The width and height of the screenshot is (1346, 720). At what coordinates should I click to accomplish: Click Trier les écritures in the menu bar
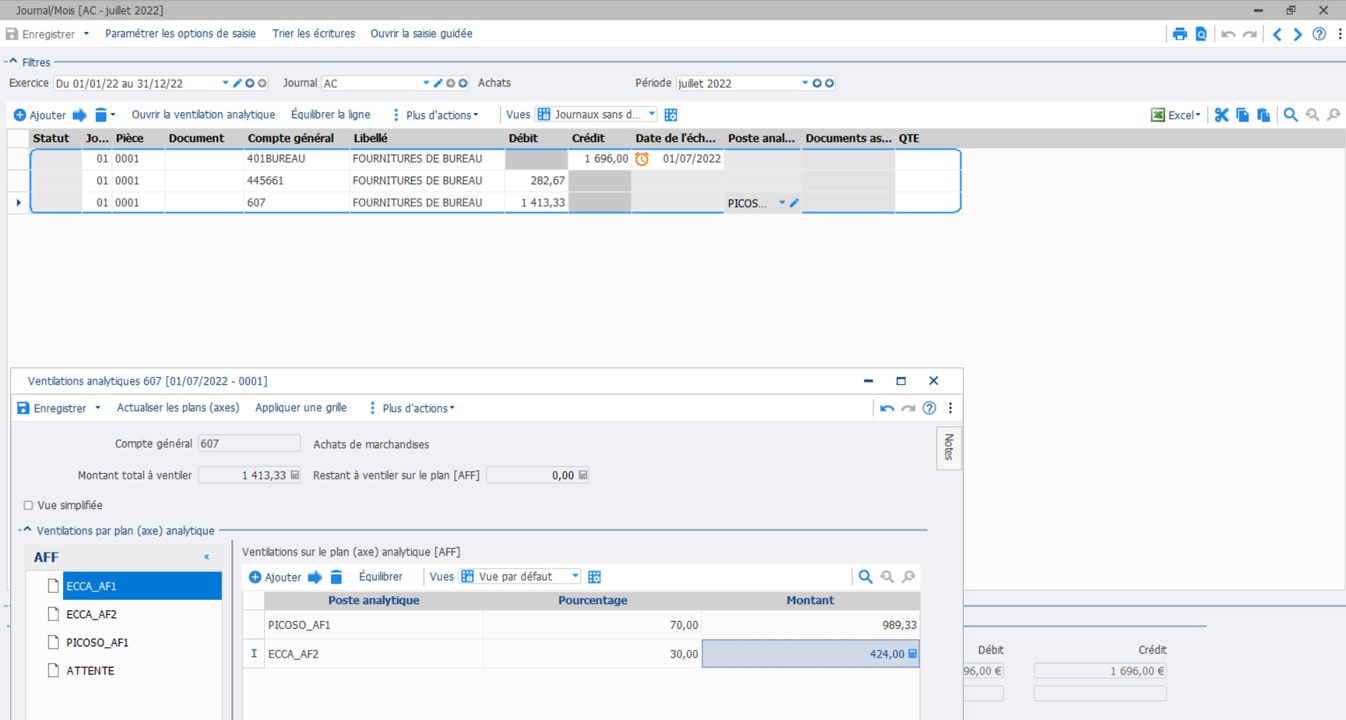click(x=313, y=33)
